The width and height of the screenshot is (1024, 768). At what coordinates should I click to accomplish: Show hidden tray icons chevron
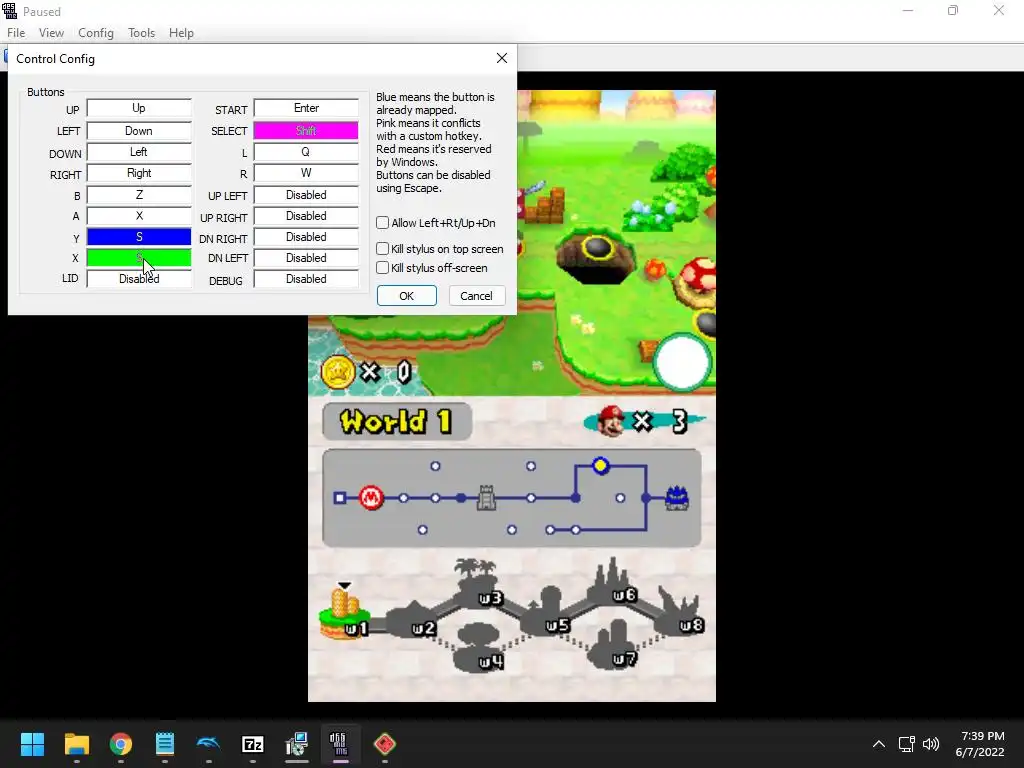pyautogui.click(x=879, y=744)
